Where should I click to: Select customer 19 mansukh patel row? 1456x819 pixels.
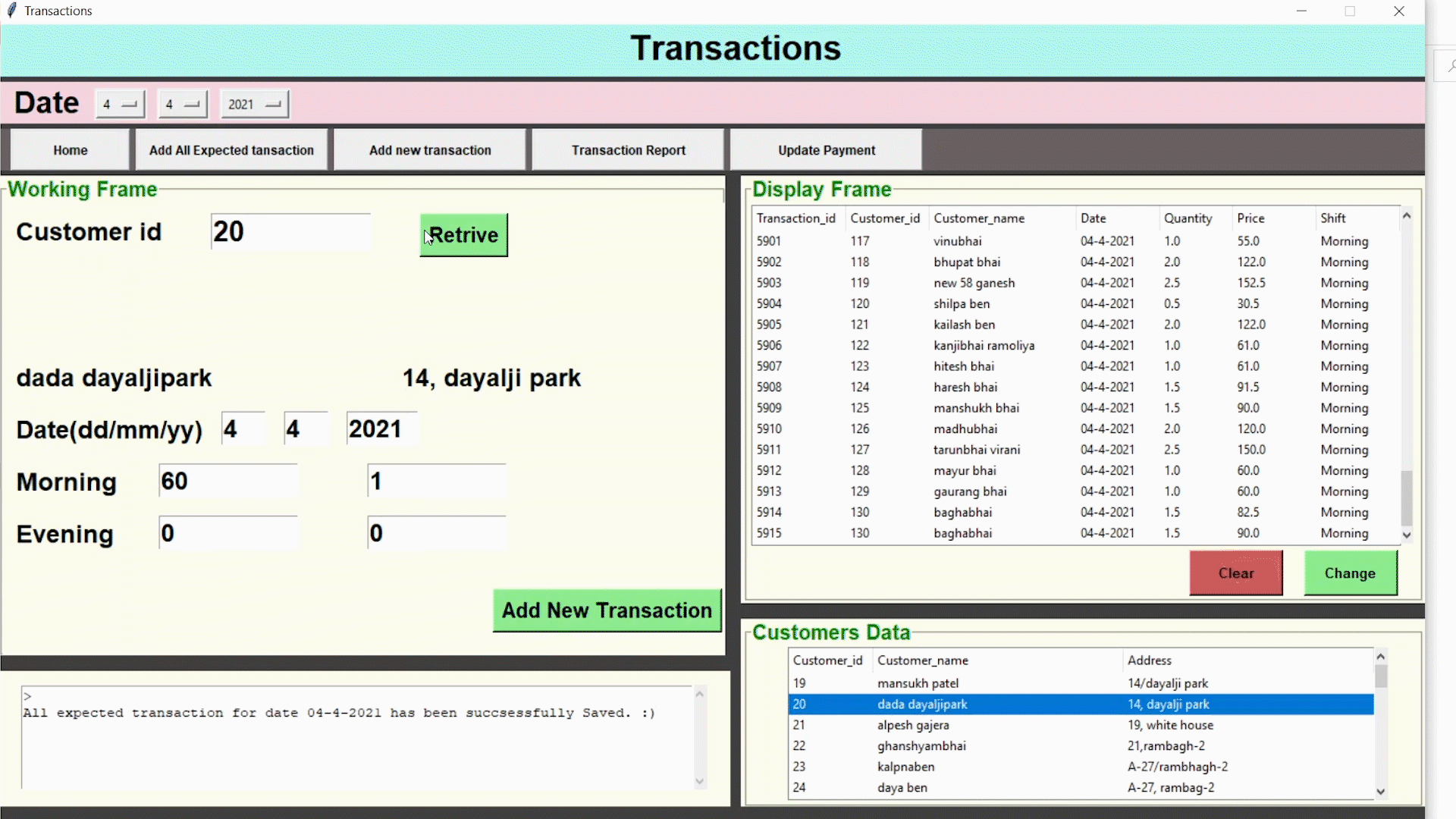1081,683
